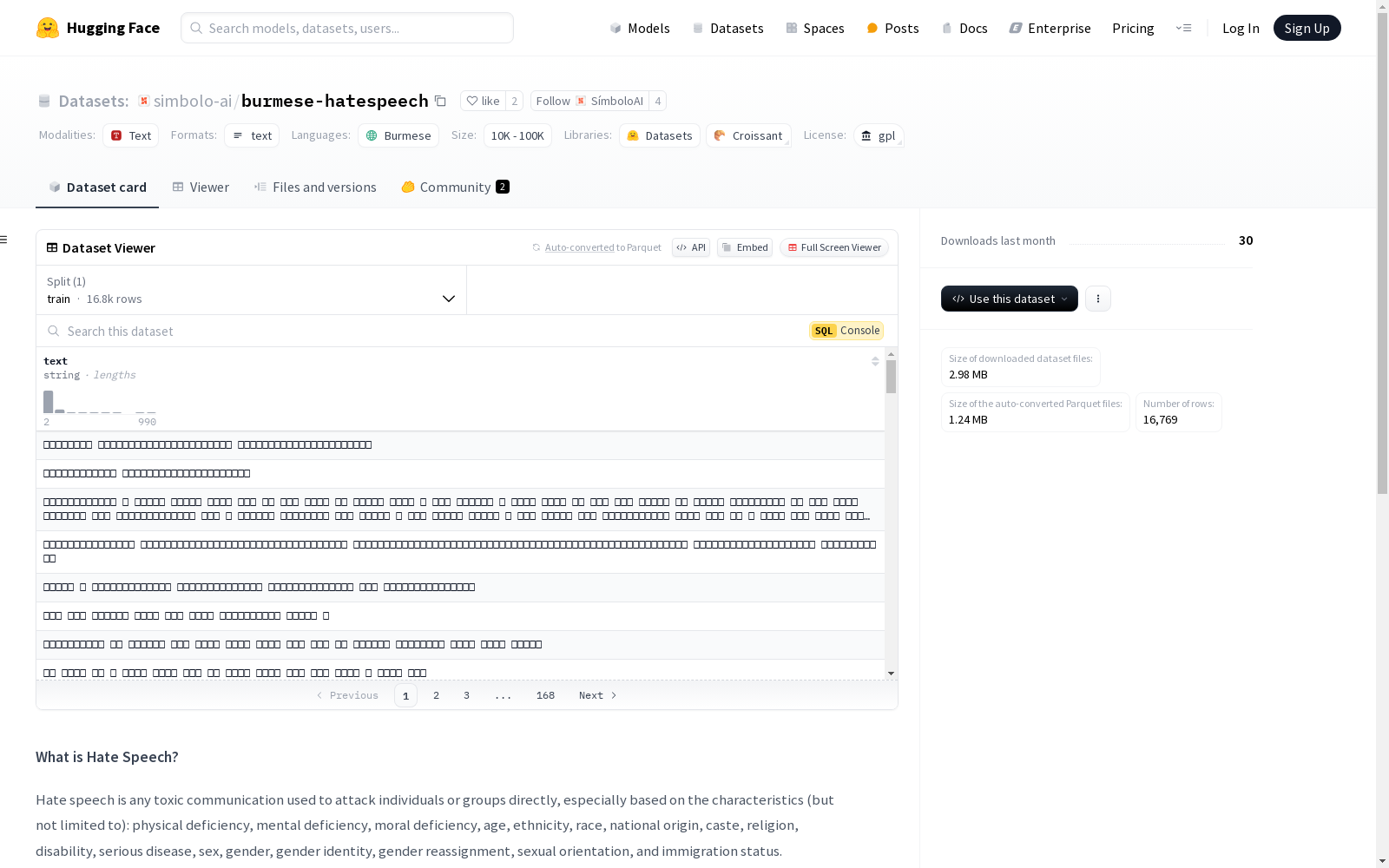Switch to the Viewer tab

point(201,187)
